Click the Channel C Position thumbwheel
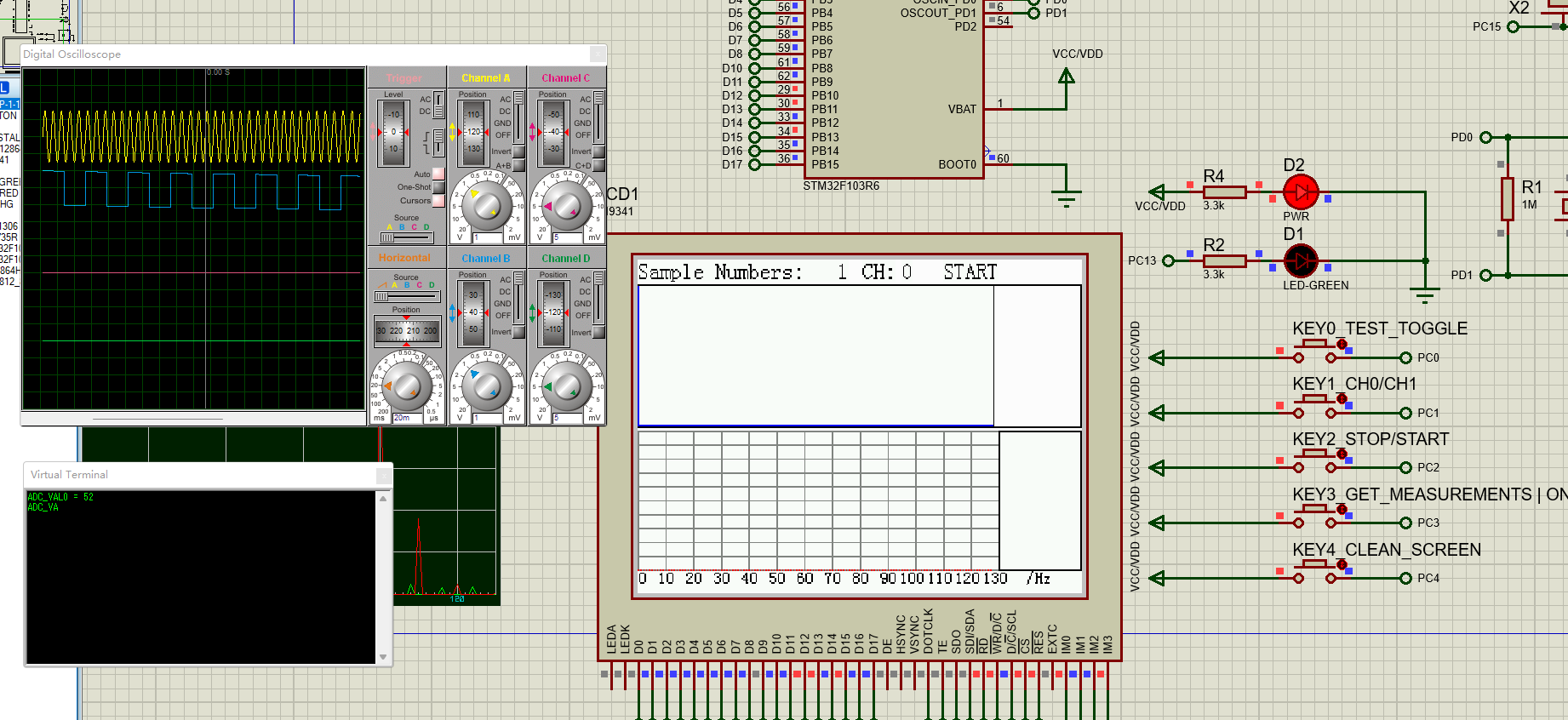Image resolution: width=1568 pixels, height=720 pixels. [x=553, y=132]
